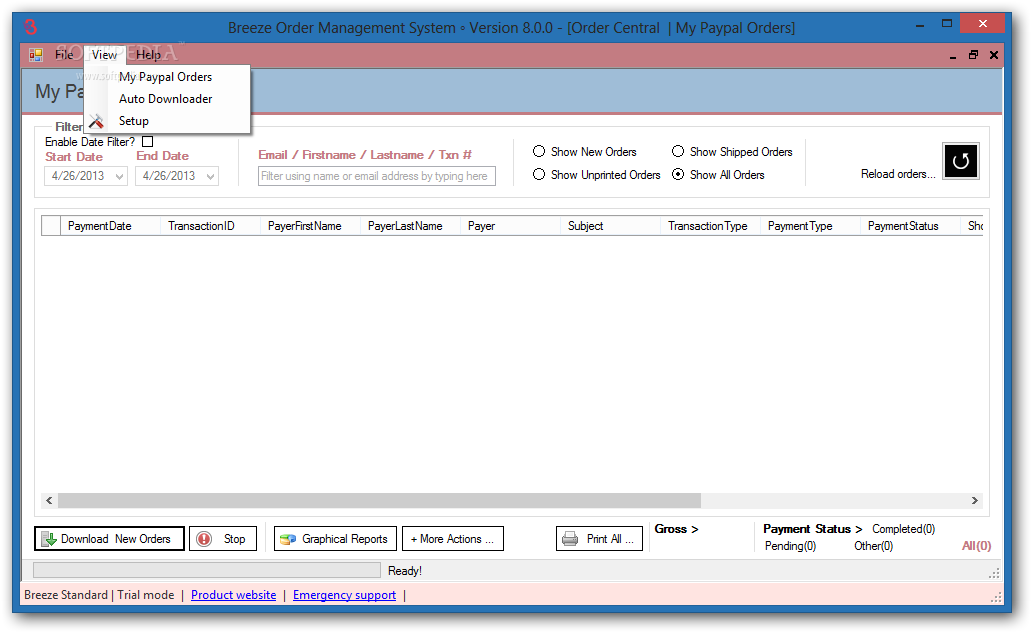Click the Ready! status text

click(x=405, y=570)
